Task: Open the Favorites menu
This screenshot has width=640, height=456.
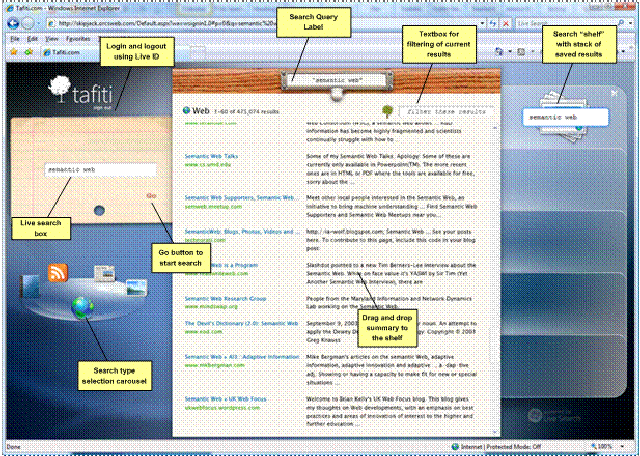Action: (x=78, y=37)
